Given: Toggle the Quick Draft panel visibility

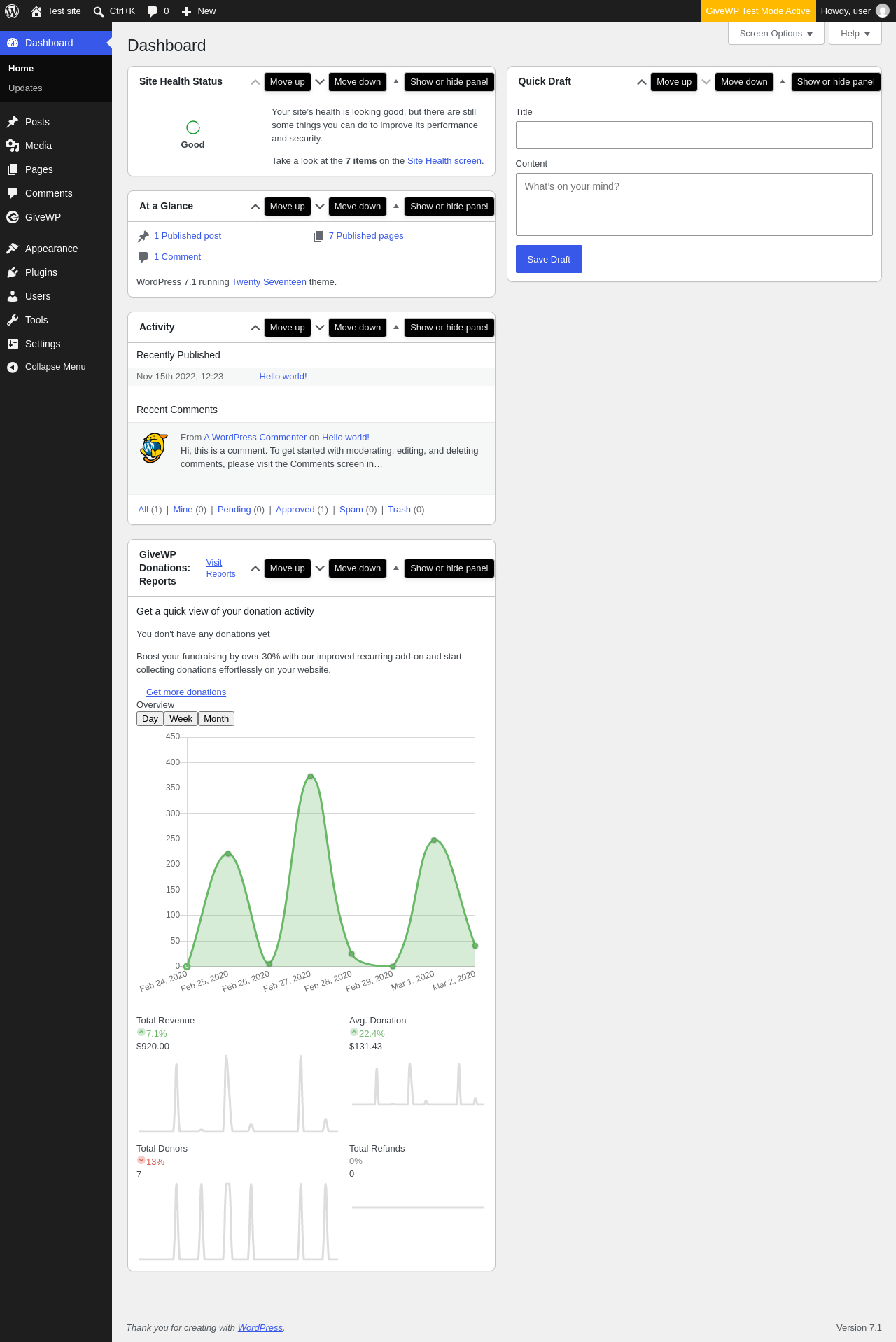Looking at the screenshot, I should [x=783, y=82].
